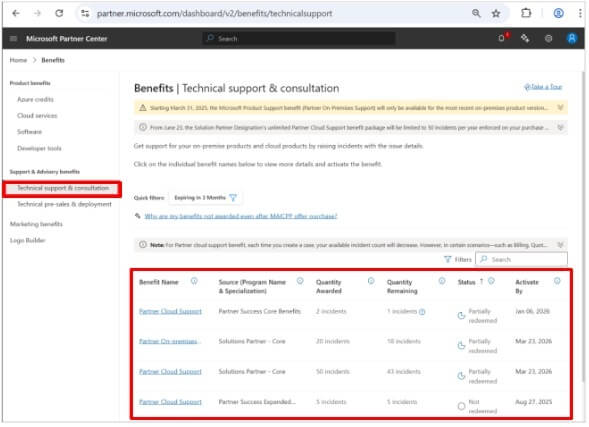The image size is (589, 427).
Task: Open the Partner Center hamburger menu
Action: point(13,39)
